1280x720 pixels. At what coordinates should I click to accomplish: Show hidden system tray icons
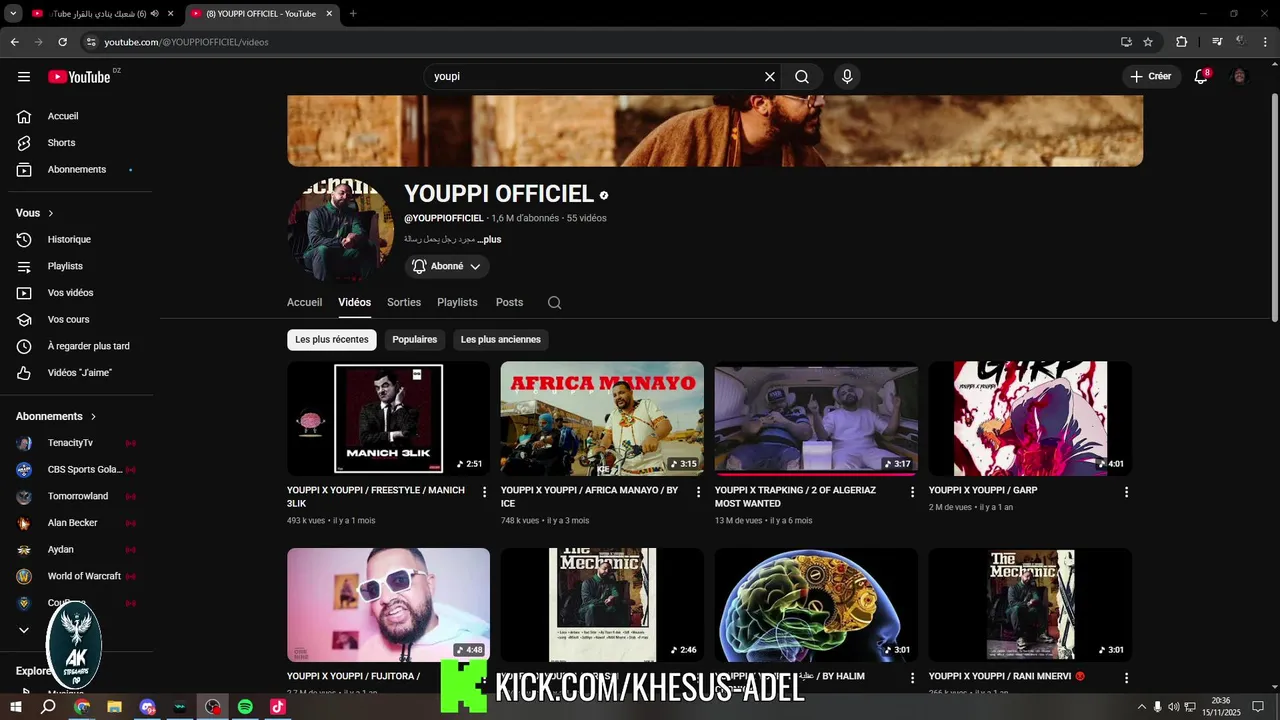(x=1141, y=707)
